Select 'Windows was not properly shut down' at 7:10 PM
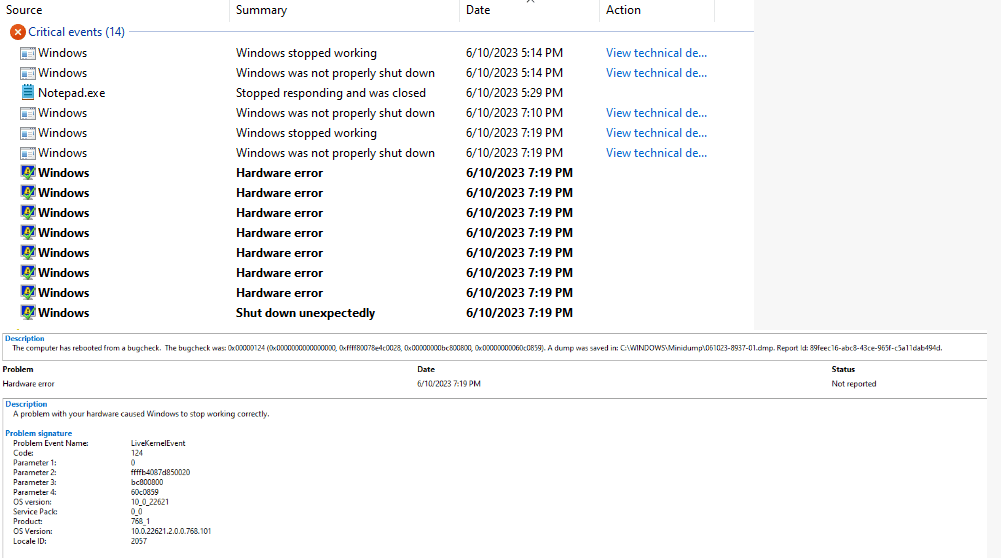The image size is (1001, 558). tap(335, 113)
